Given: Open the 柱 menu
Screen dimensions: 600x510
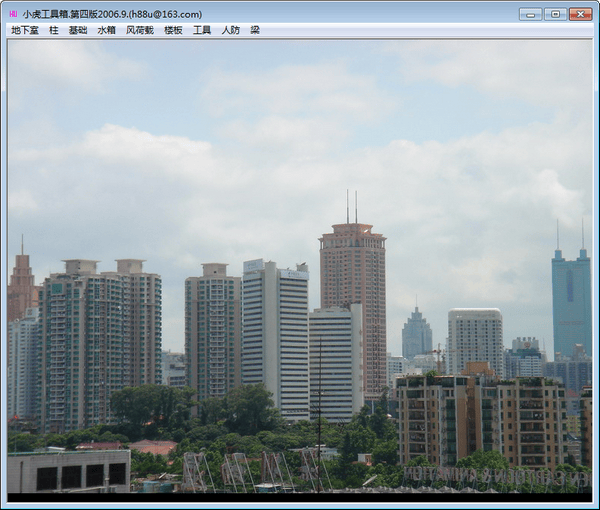Looking at the screenshot, I should click(54, 30).
